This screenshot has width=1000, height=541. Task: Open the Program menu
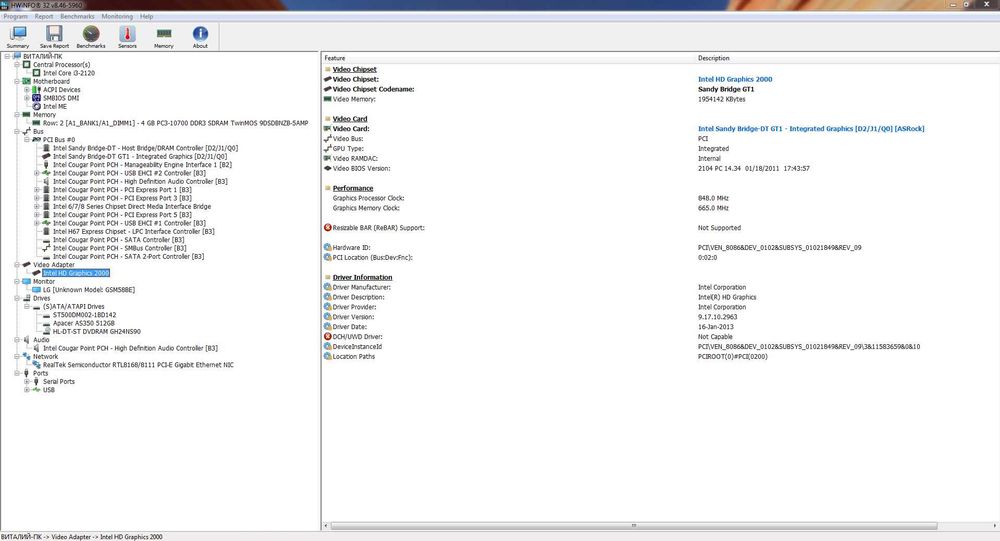[x=16, y=17]
